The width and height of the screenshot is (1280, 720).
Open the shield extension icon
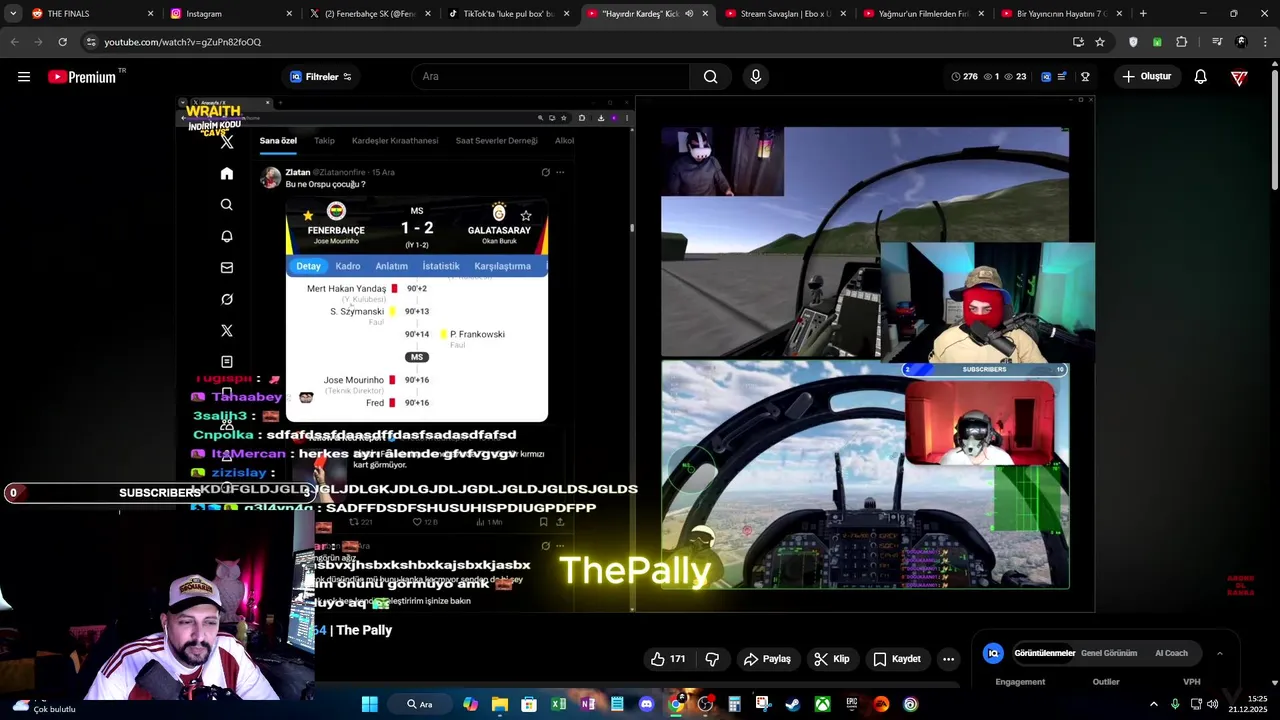click(1133, 42)
